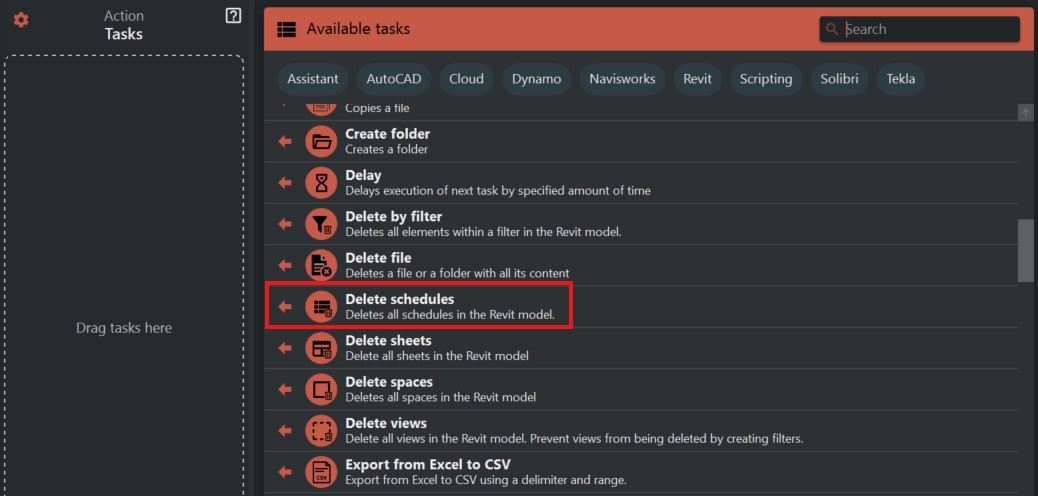Select the Create folder task title
This screenshot has width=1038, height=496.
(387, 134)
